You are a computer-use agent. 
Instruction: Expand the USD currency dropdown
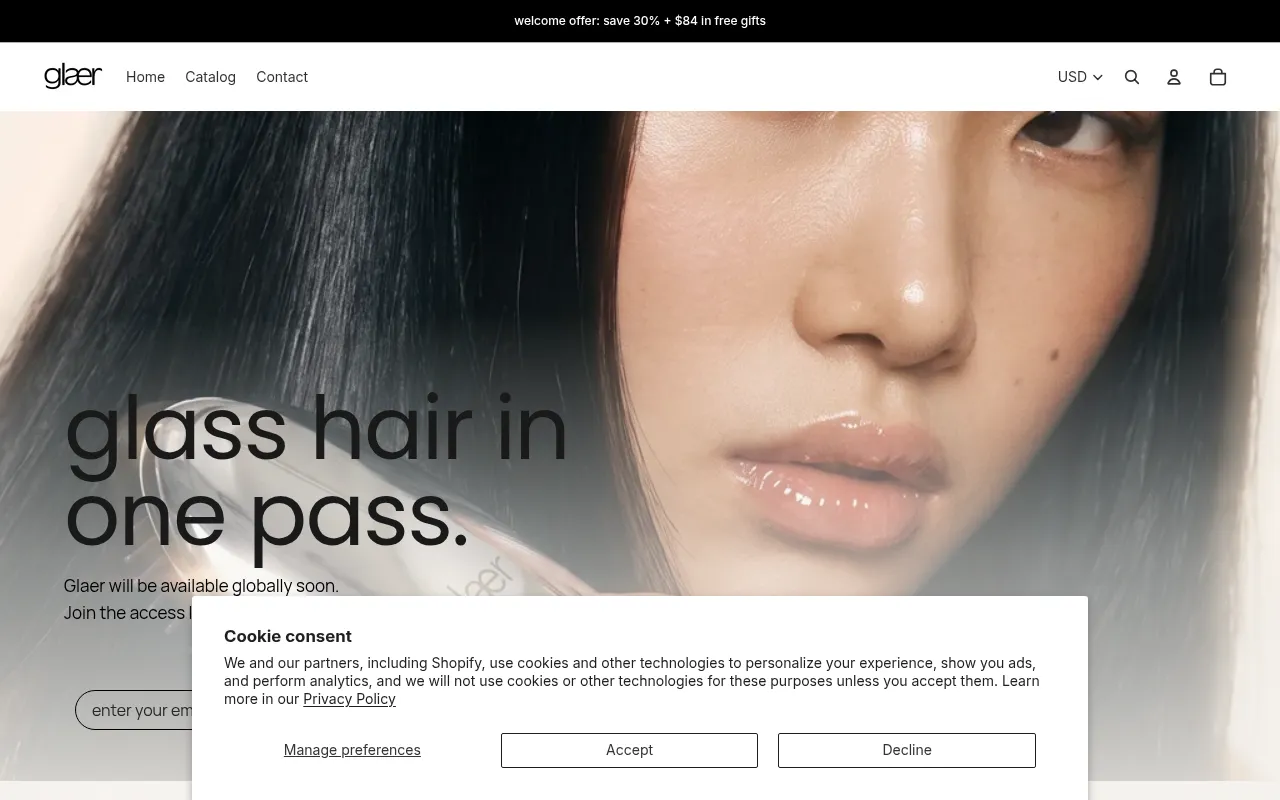point(1080,77)
